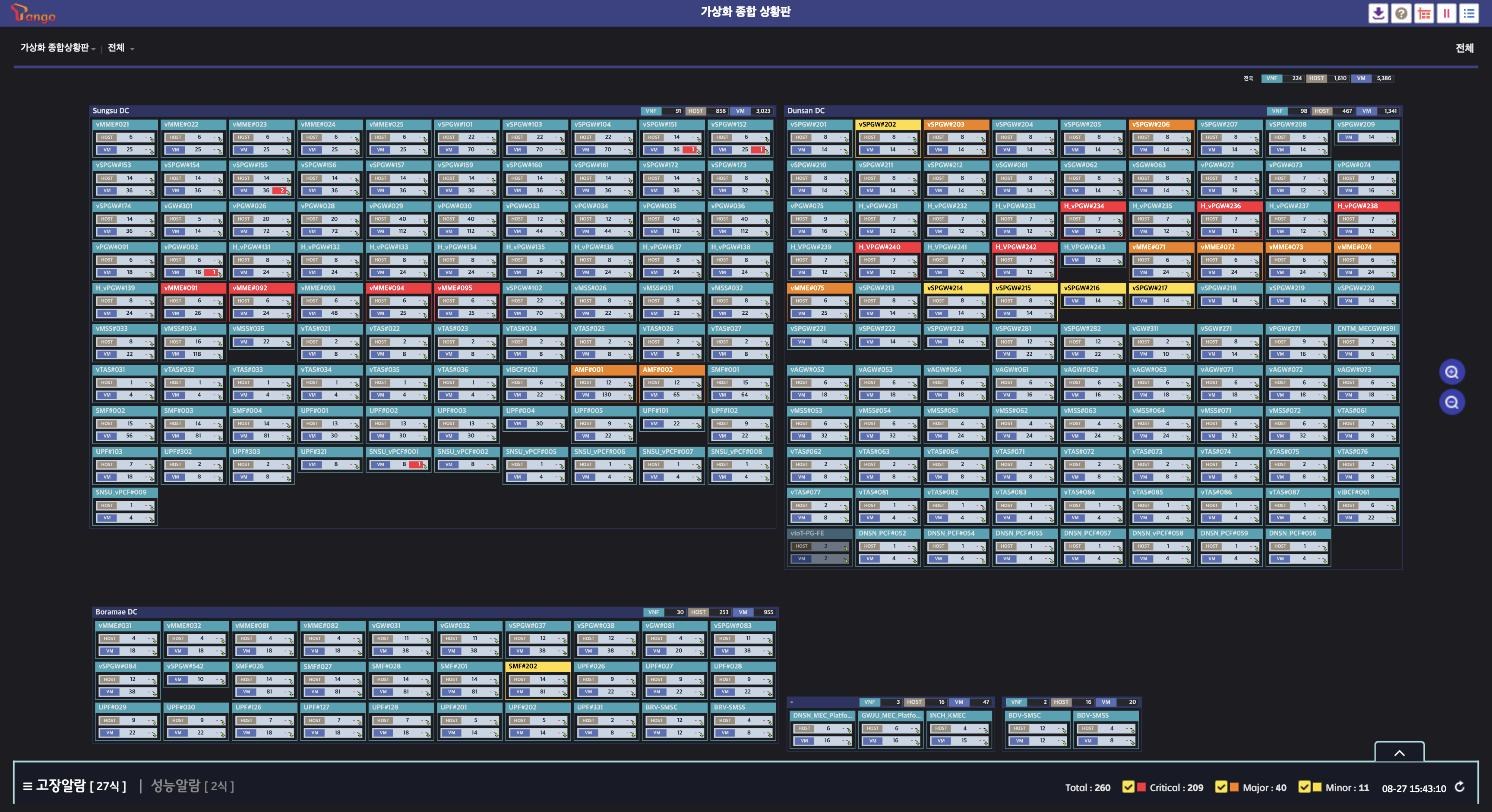Pause refresh with the pause icon
Screen dimensions: 1492x812
[1446, 13]
